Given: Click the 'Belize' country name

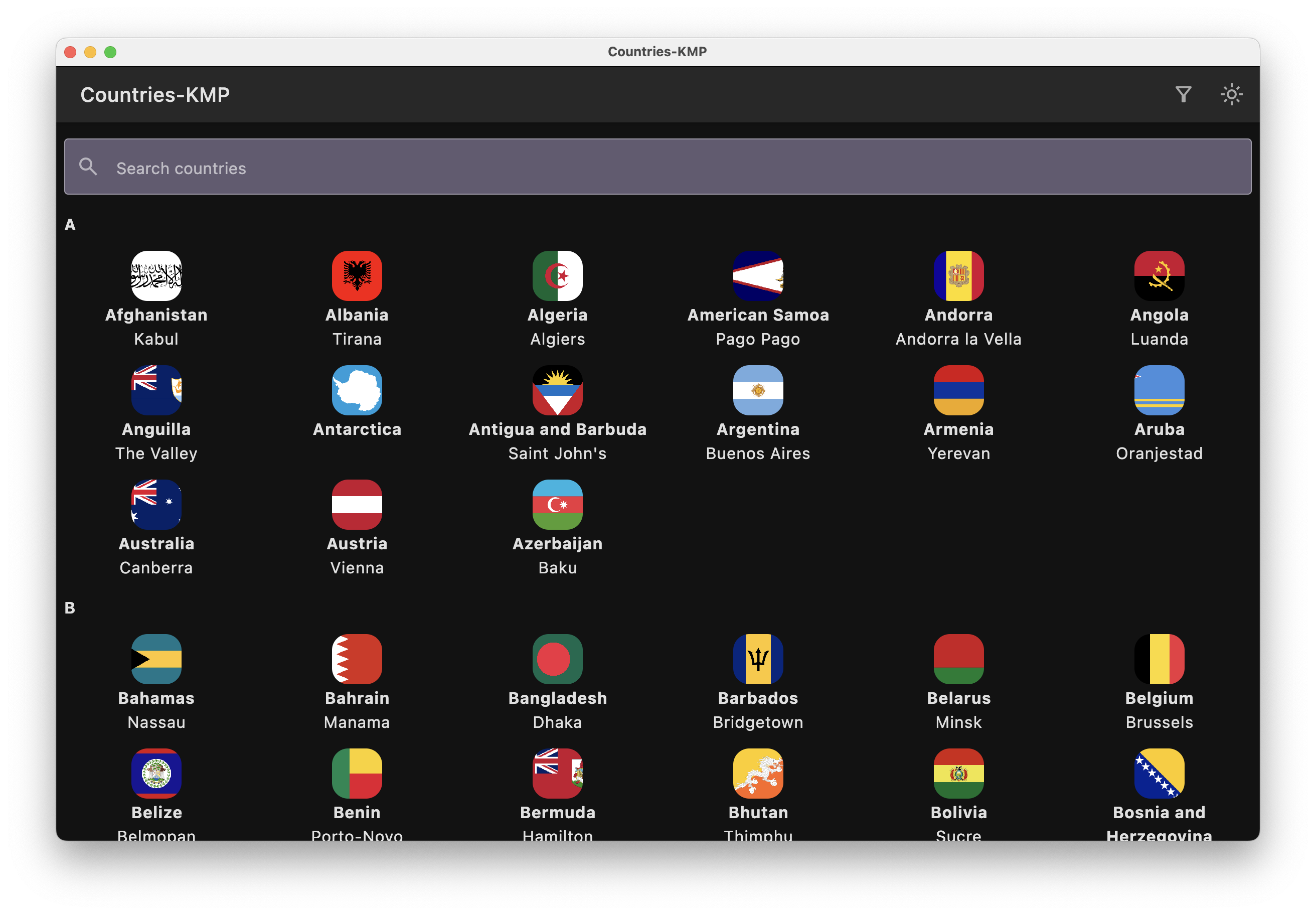Looking at the screenshot, I should pos(156,813).
